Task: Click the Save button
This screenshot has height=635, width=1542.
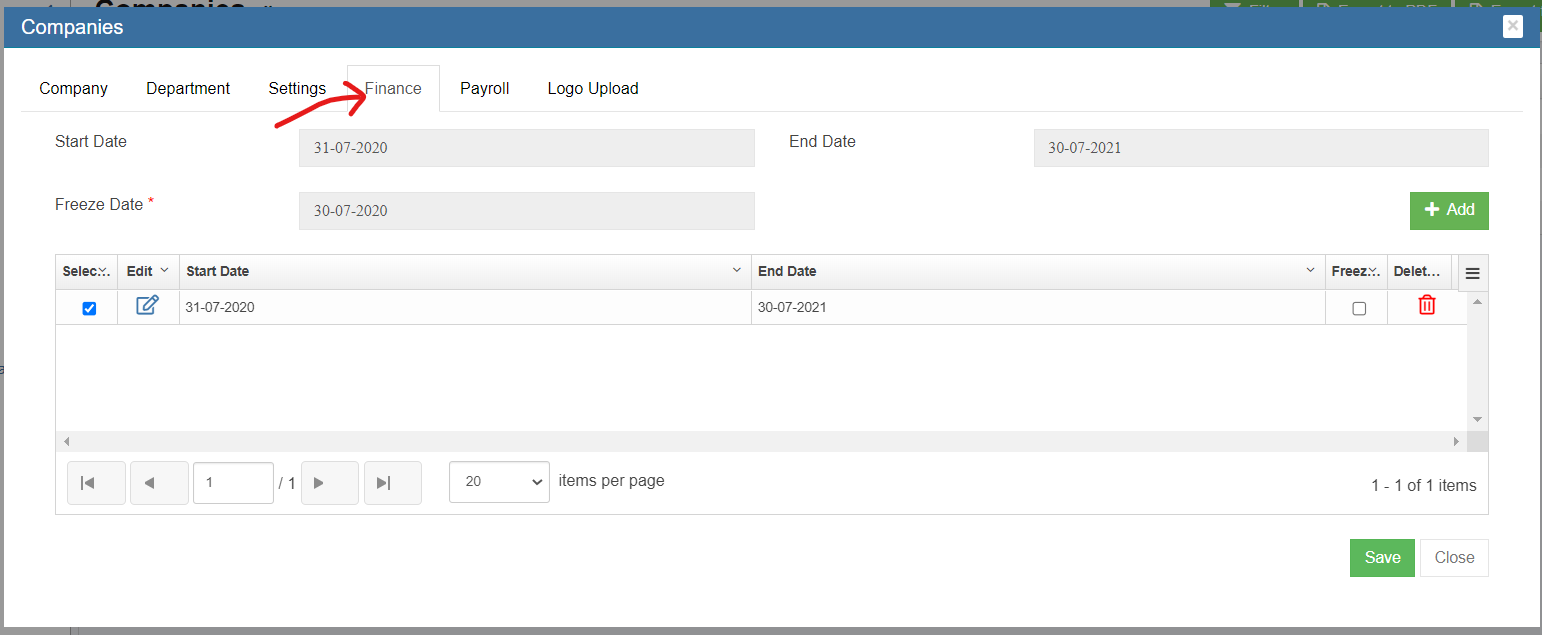Action: click(x=1381, y=558)
